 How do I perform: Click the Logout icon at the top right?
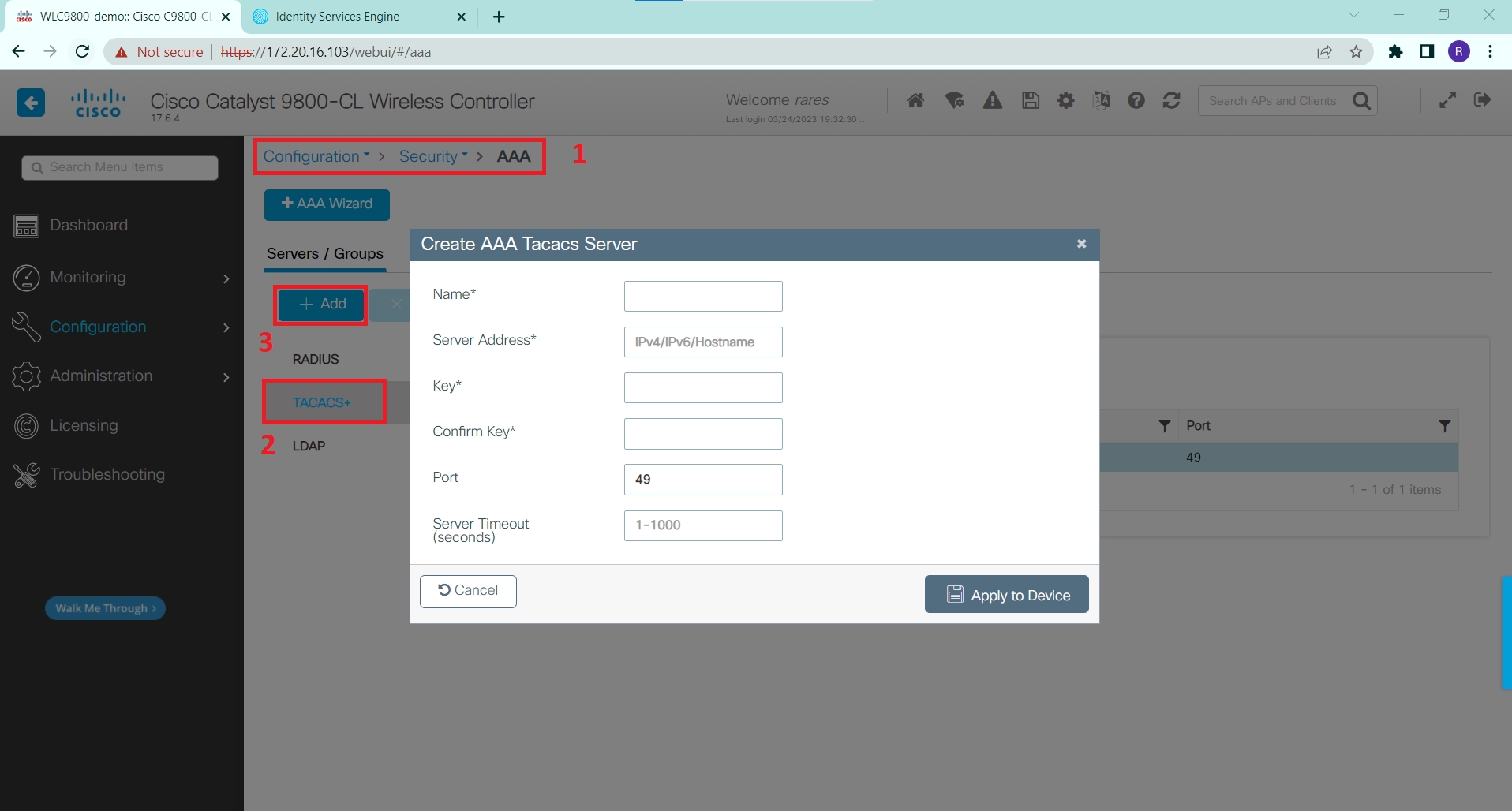[x=1483, y=99]
